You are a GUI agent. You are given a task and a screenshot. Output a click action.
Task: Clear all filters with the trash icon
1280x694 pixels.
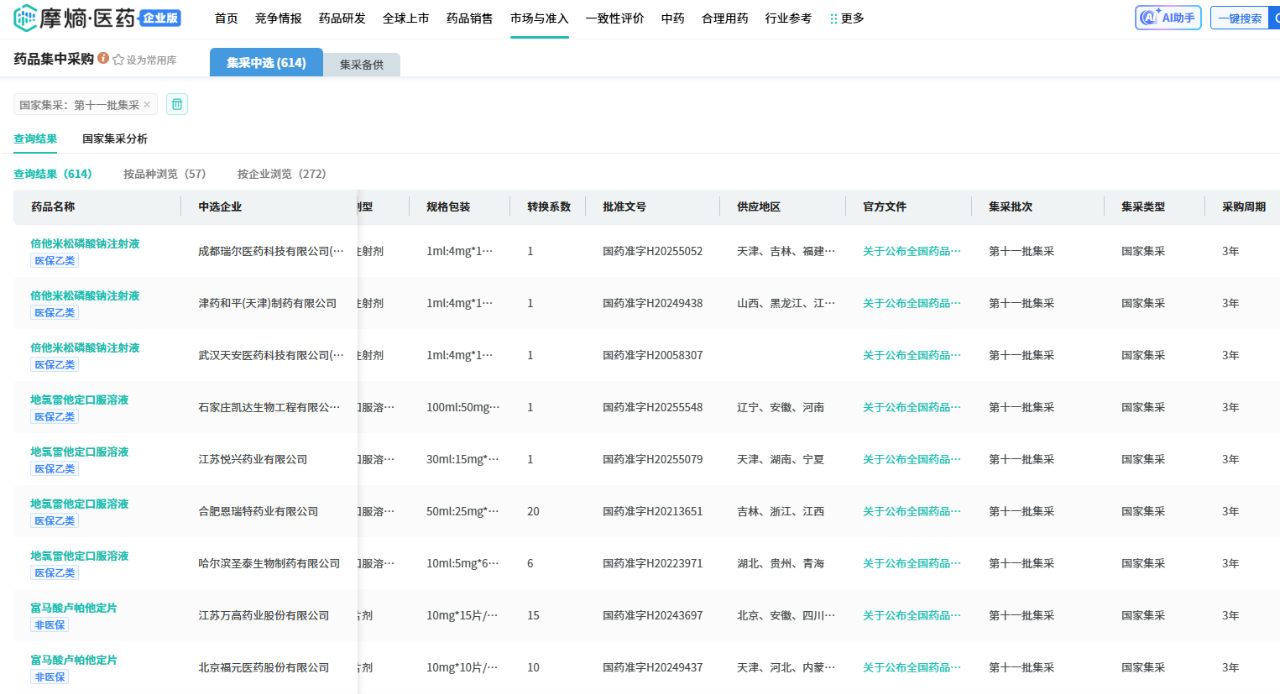[x=176, y=104]
